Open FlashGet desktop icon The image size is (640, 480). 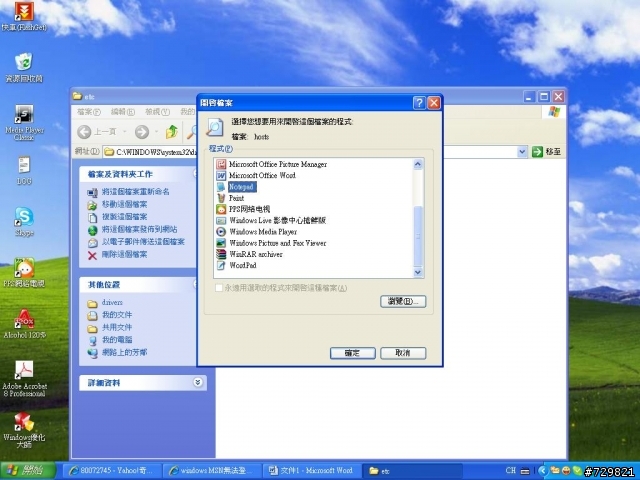24,16
